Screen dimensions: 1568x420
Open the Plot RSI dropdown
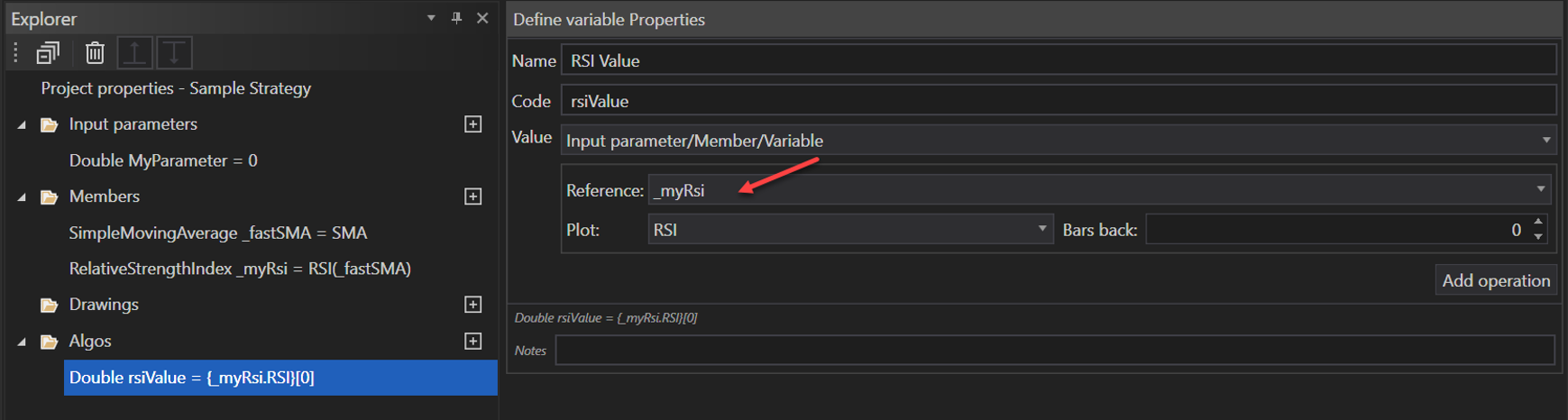(x=1041, y=229)
